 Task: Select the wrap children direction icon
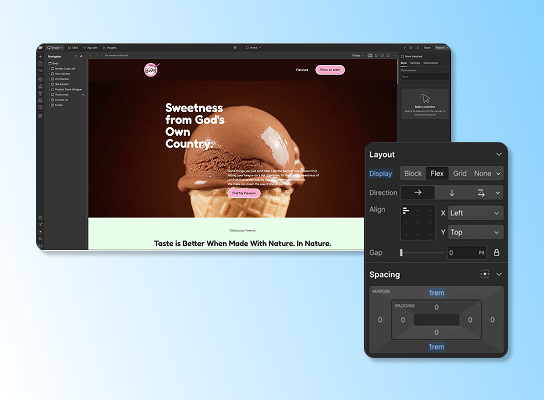click(x=481, y=193)
